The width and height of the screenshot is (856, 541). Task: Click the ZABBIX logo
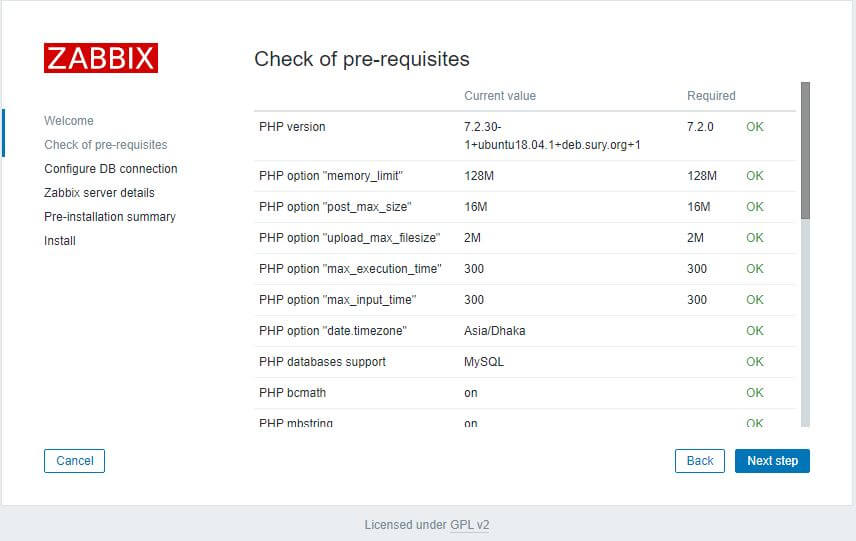pyautogui.click(x=101, y=57)
